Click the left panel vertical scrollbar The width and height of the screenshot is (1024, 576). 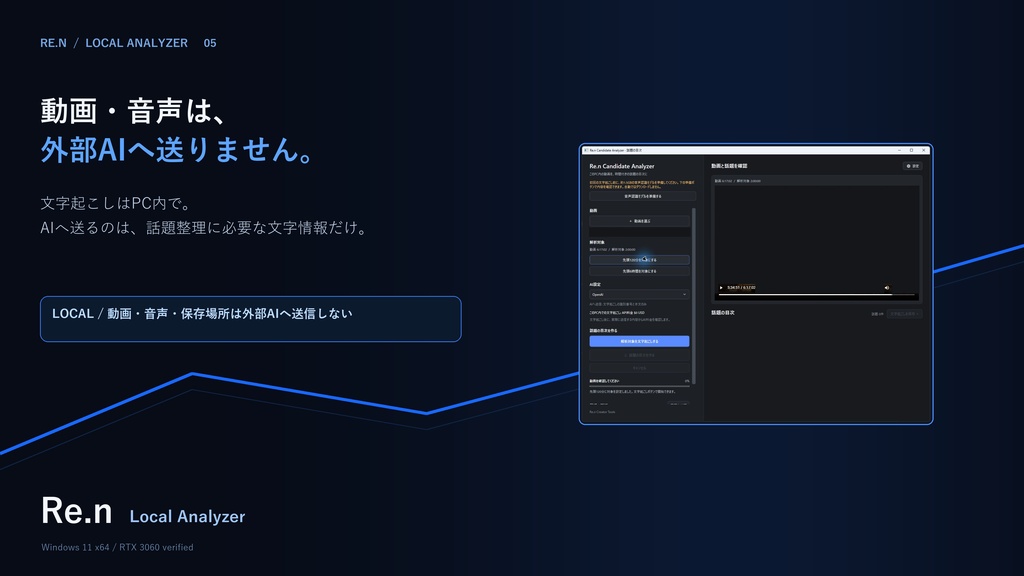tap(694, 295)
